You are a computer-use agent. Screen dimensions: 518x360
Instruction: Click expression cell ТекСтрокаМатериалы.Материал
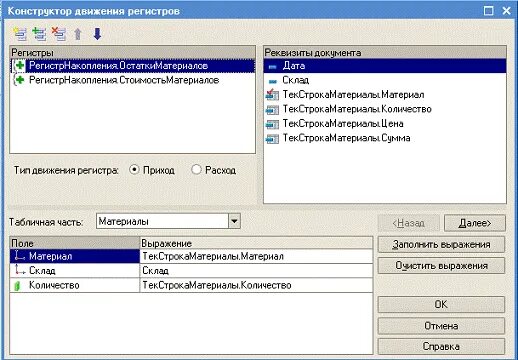point(256,256)
